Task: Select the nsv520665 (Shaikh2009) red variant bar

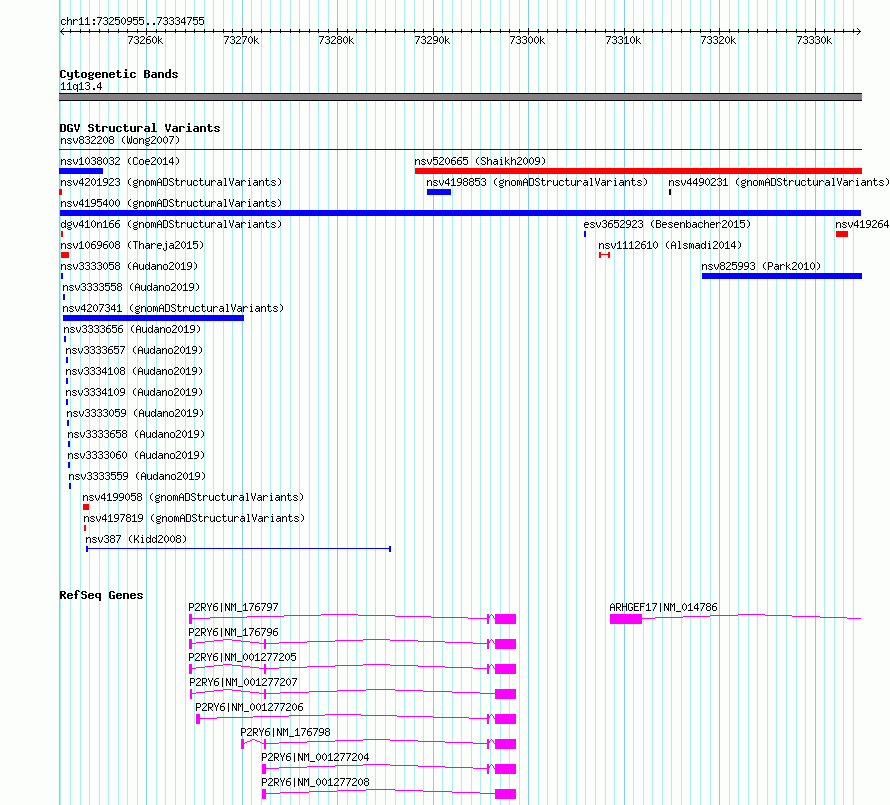Action: click(x=638, y=171)
